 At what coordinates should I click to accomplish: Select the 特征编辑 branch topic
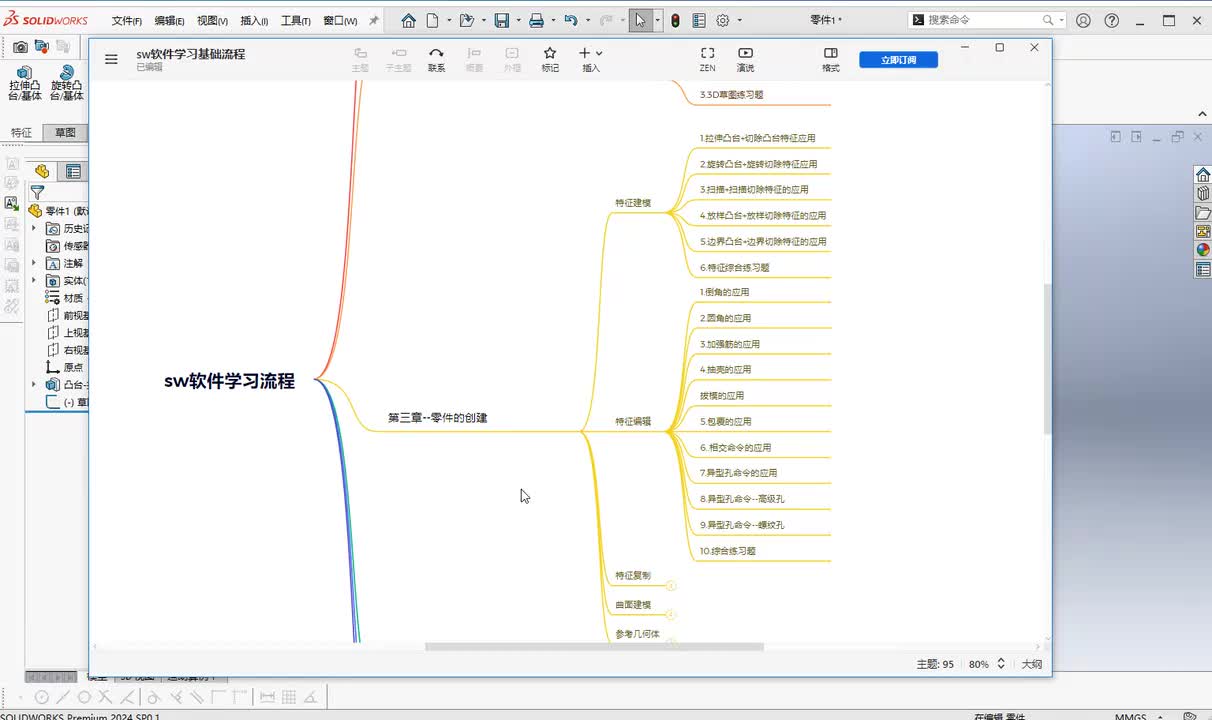coord(632,422)
